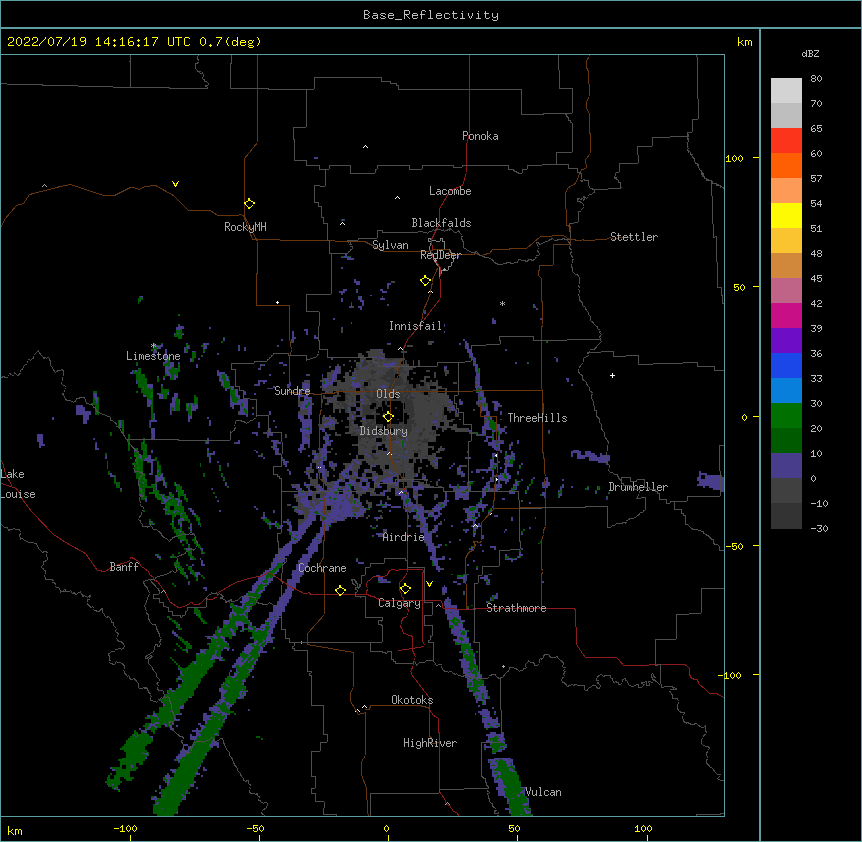Viewport: 862px width, 842px height.
Task: Click the violet 36-39 dBZ legend swatch
Action: point(786,341)
